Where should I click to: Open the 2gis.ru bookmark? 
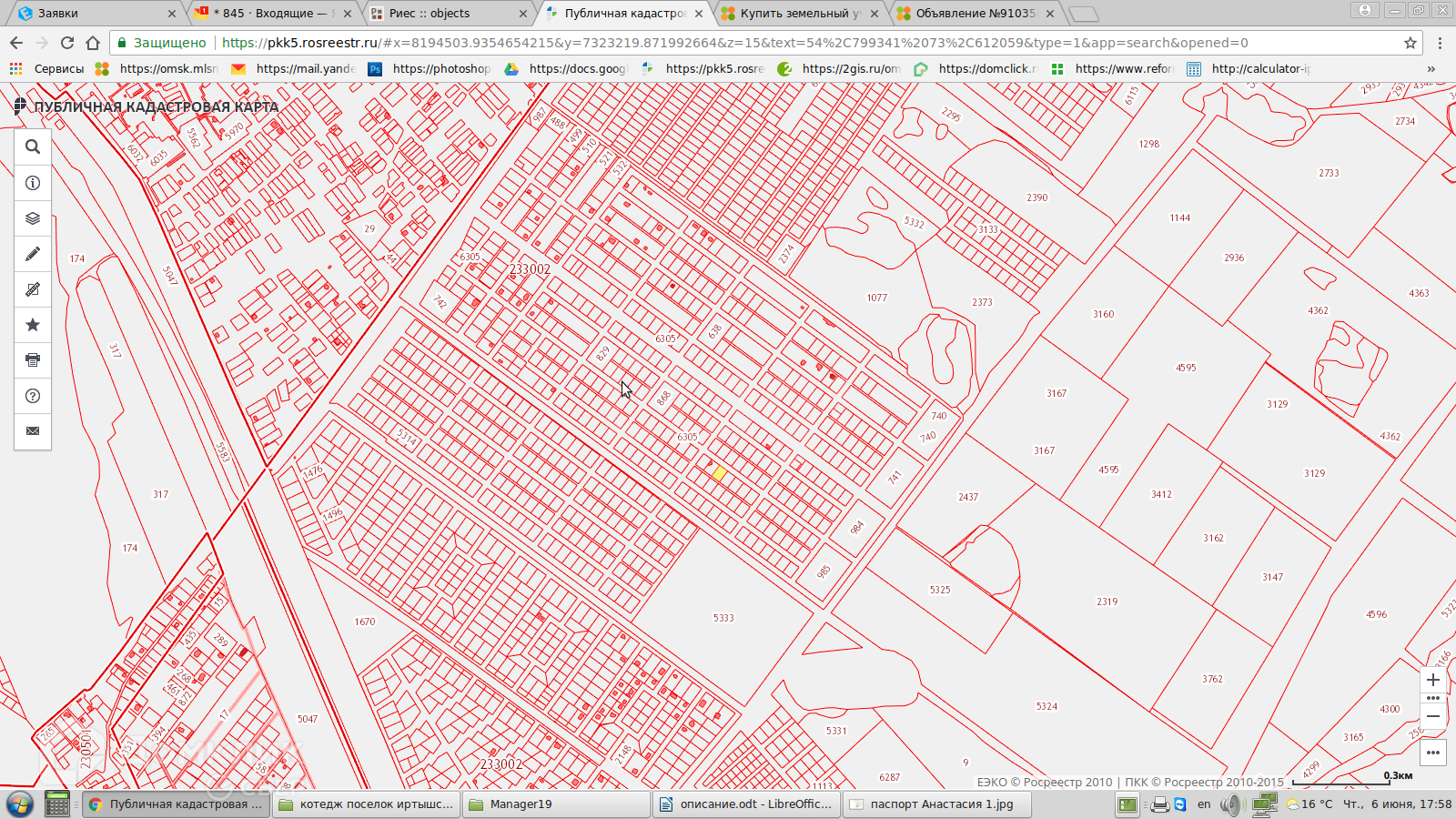(840, 68)
